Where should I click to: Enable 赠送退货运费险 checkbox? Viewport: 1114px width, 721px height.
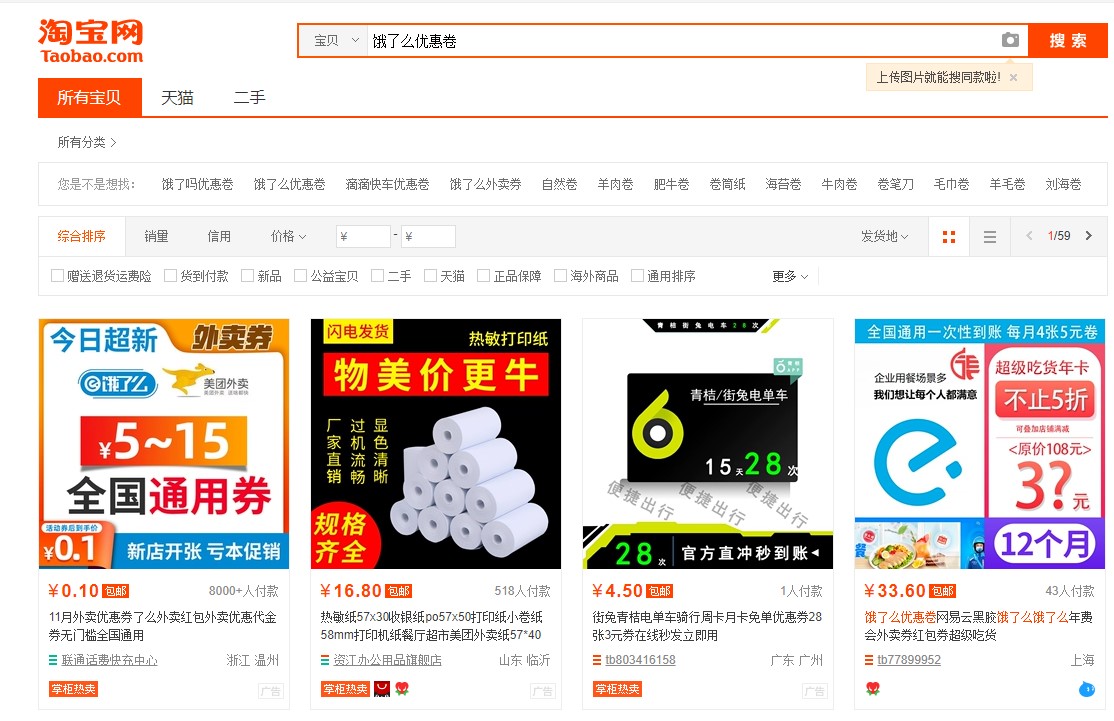(x=58, y=276)
